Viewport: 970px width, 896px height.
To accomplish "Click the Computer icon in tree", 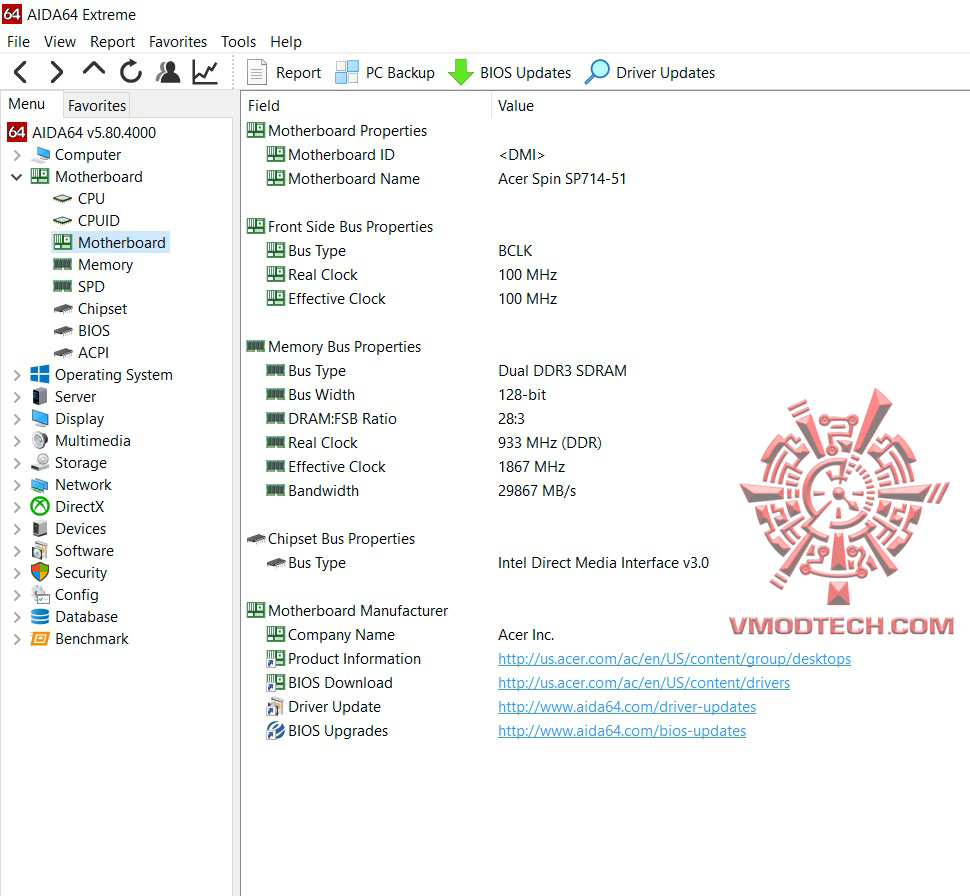I will coord(41,154).
